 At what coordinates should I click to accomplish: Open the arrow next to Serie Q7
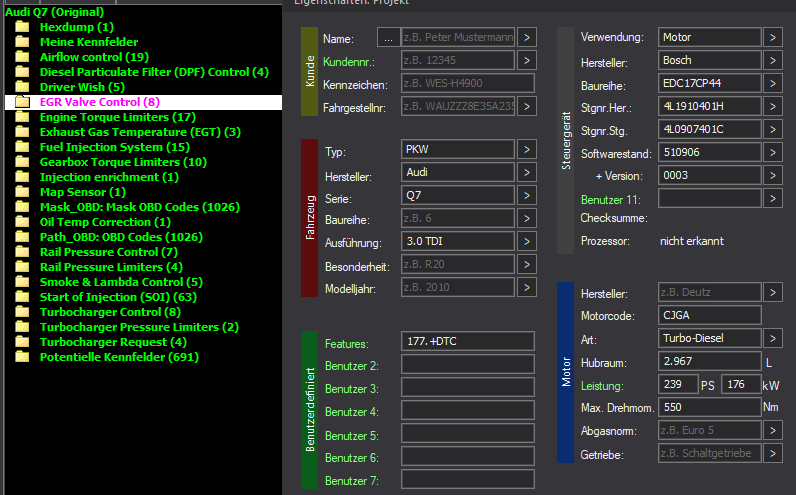click(527, 195)
